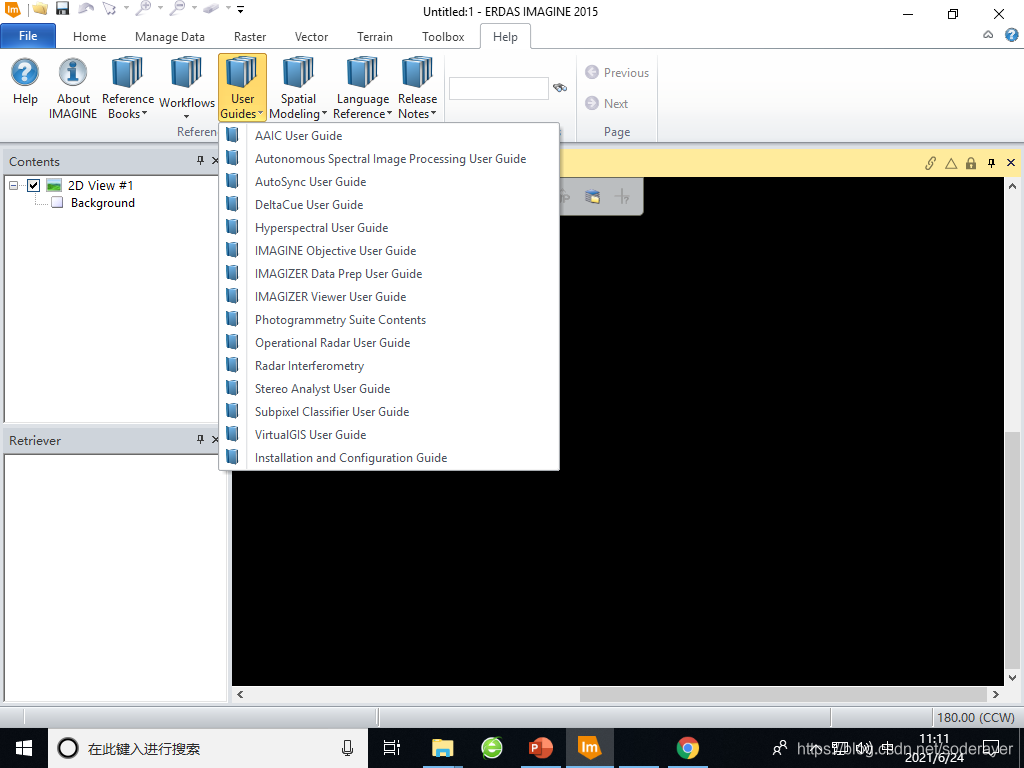Screen dimensions: 1024x768
Task: Open Language Reference dropdown
Action: coord(362,89)
